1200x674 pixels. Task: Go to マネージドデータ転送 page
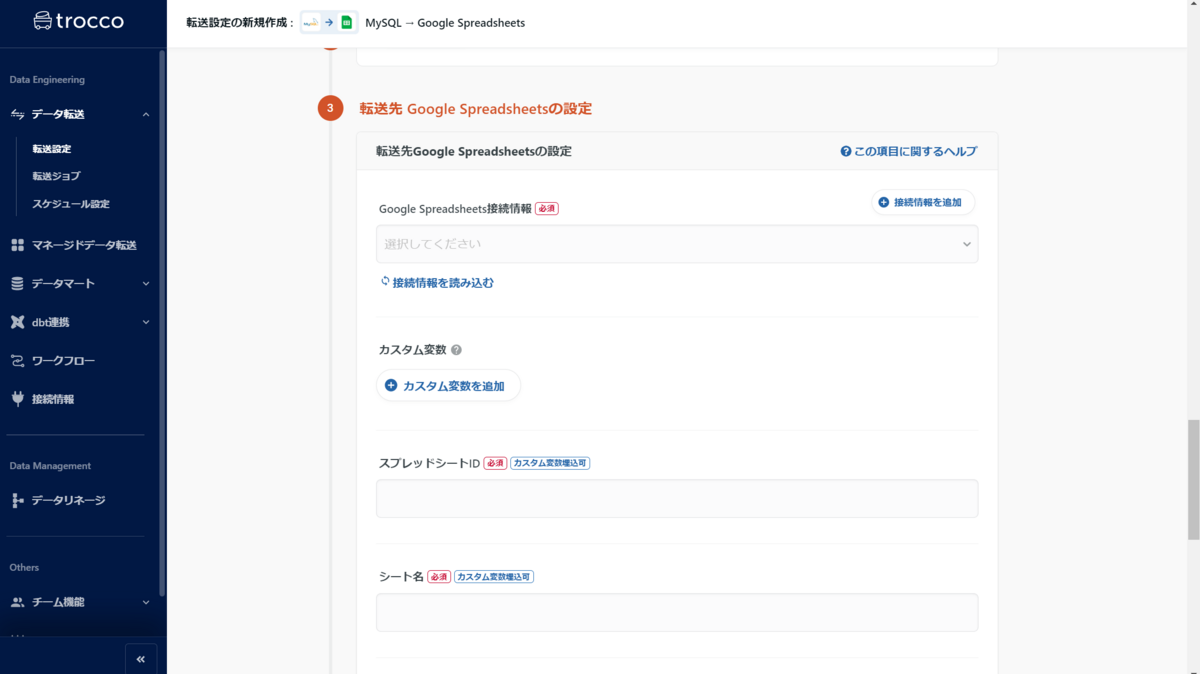pyautogui.click(x=84, y=245)
